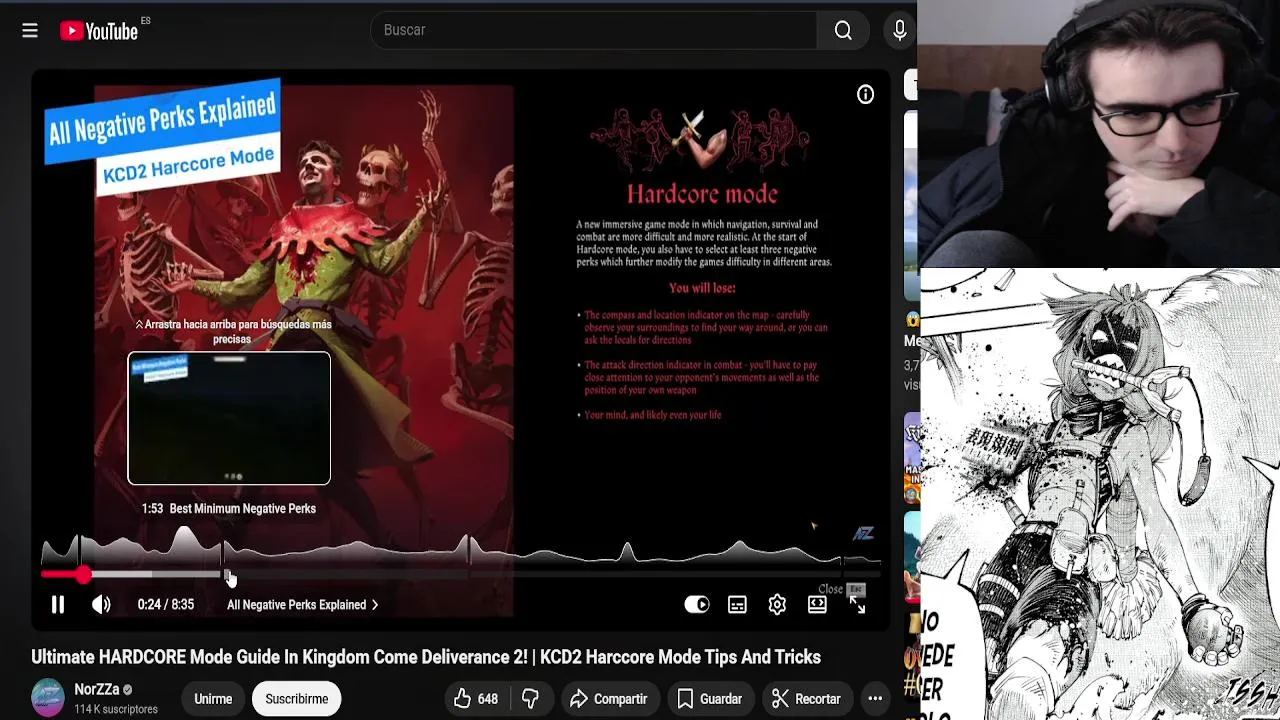Click the seek preview thumbnail
The image size is (1280, 720).
tap(229, 418)
